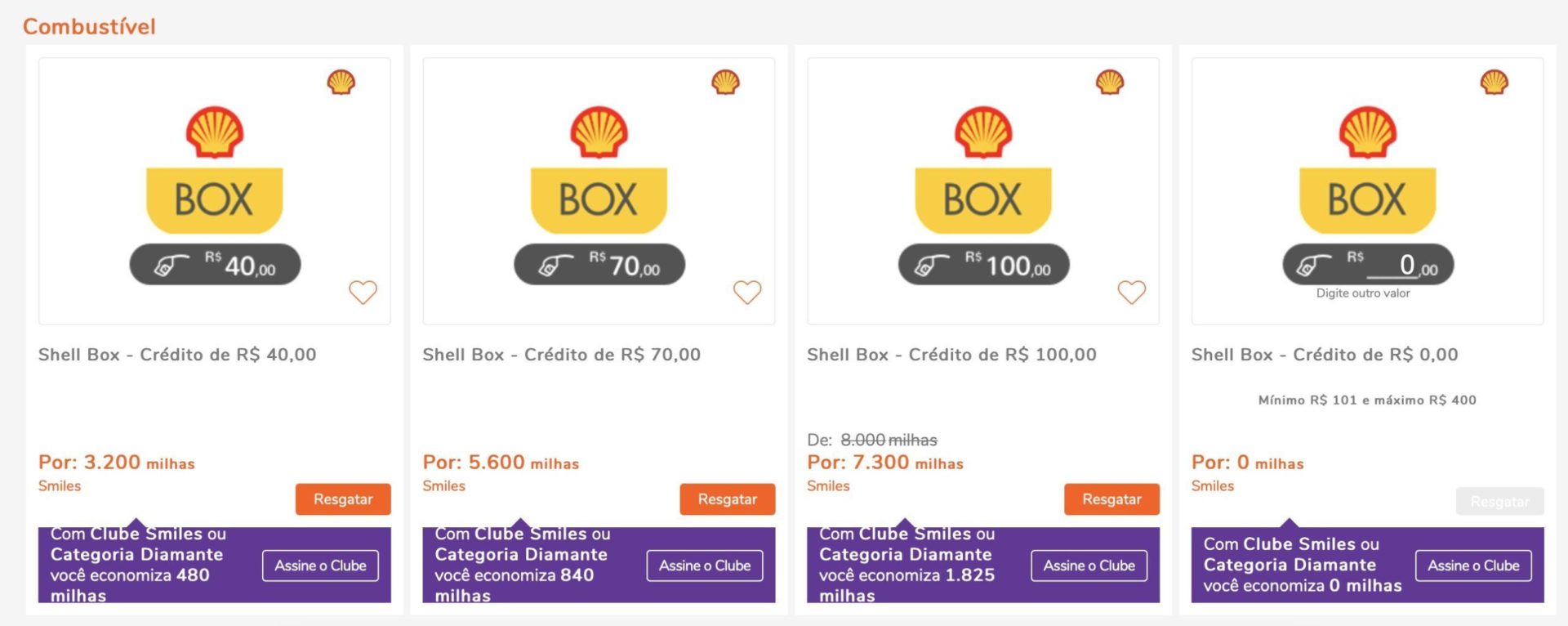Click Shell badge on R$ 40,00 card

coord(341,83)
